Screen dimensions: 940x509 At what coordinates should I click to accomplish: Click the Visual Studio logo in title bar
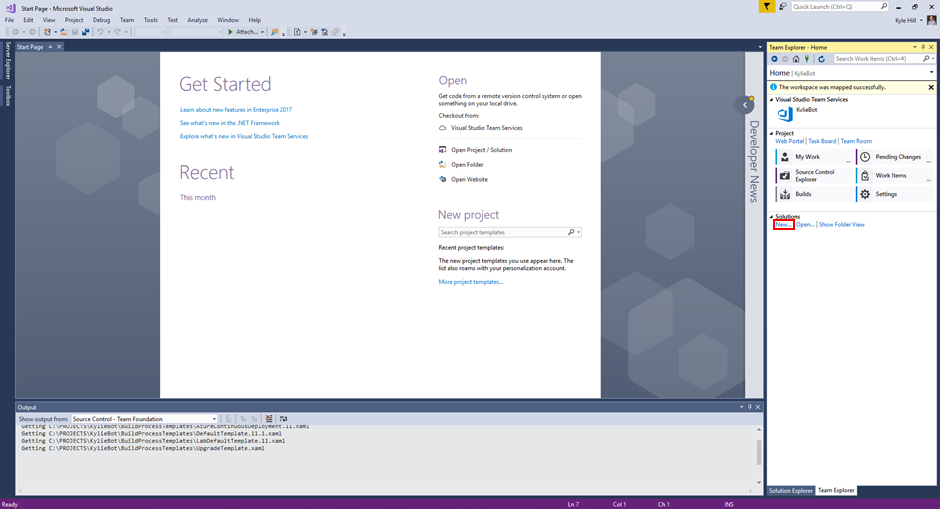tap(10, 8)
